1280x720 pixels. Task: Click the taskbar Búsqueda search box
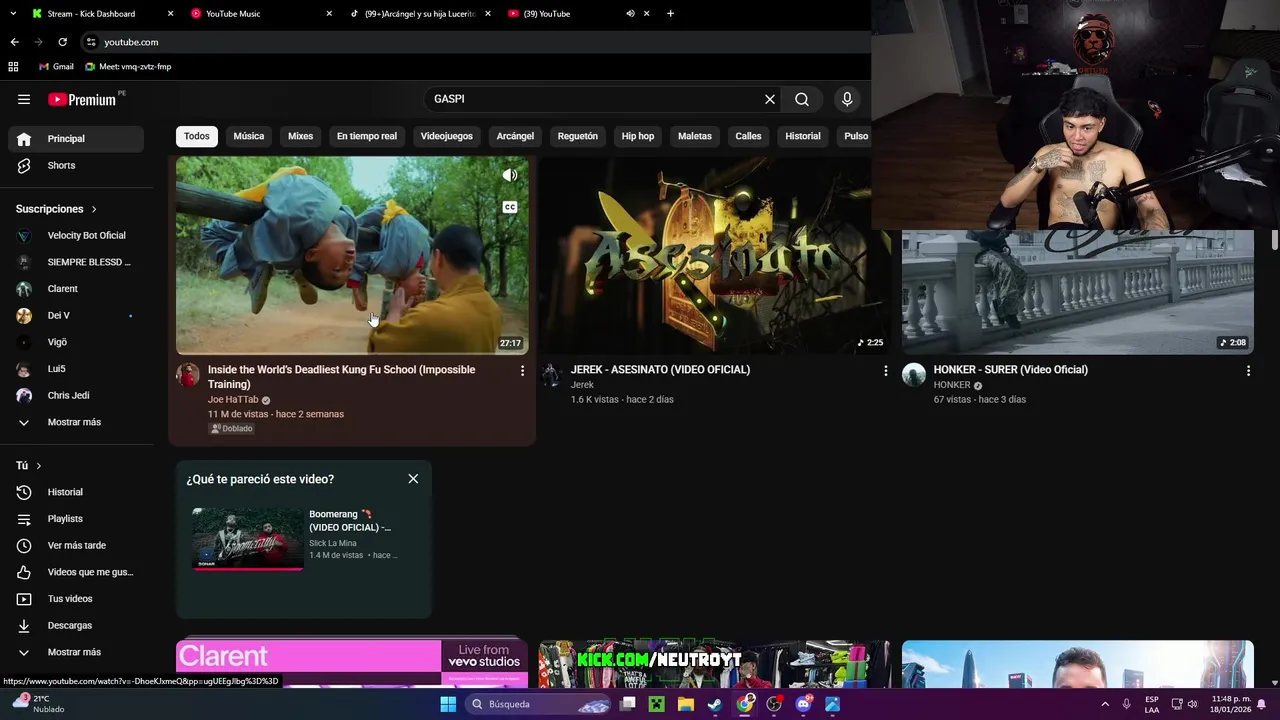[x=538, y=704]
